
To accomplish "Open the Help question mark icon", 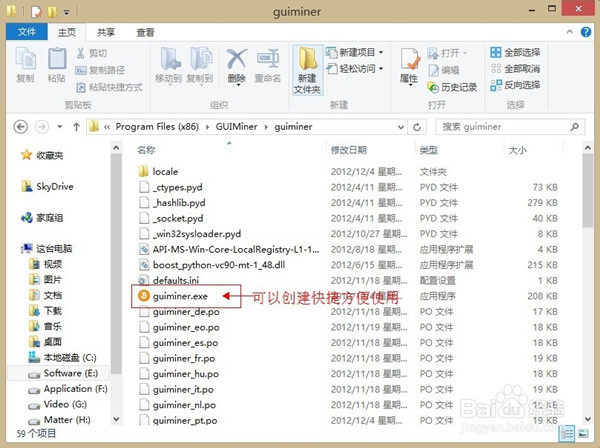I will 585,32.
